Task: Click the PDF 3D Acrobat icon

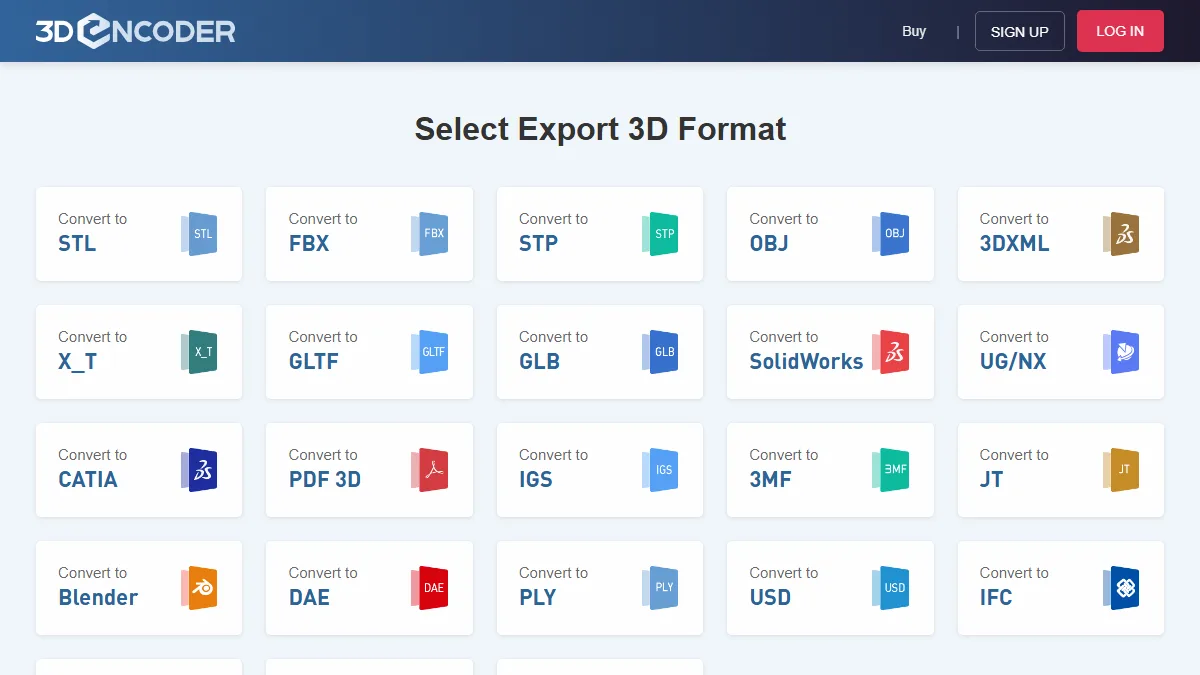Action: [430, 470]
